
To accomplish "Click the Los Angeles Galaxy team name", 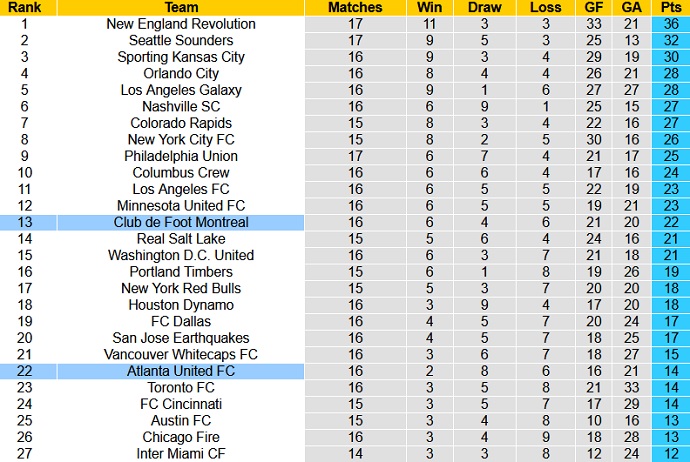I will click(181, 90).
